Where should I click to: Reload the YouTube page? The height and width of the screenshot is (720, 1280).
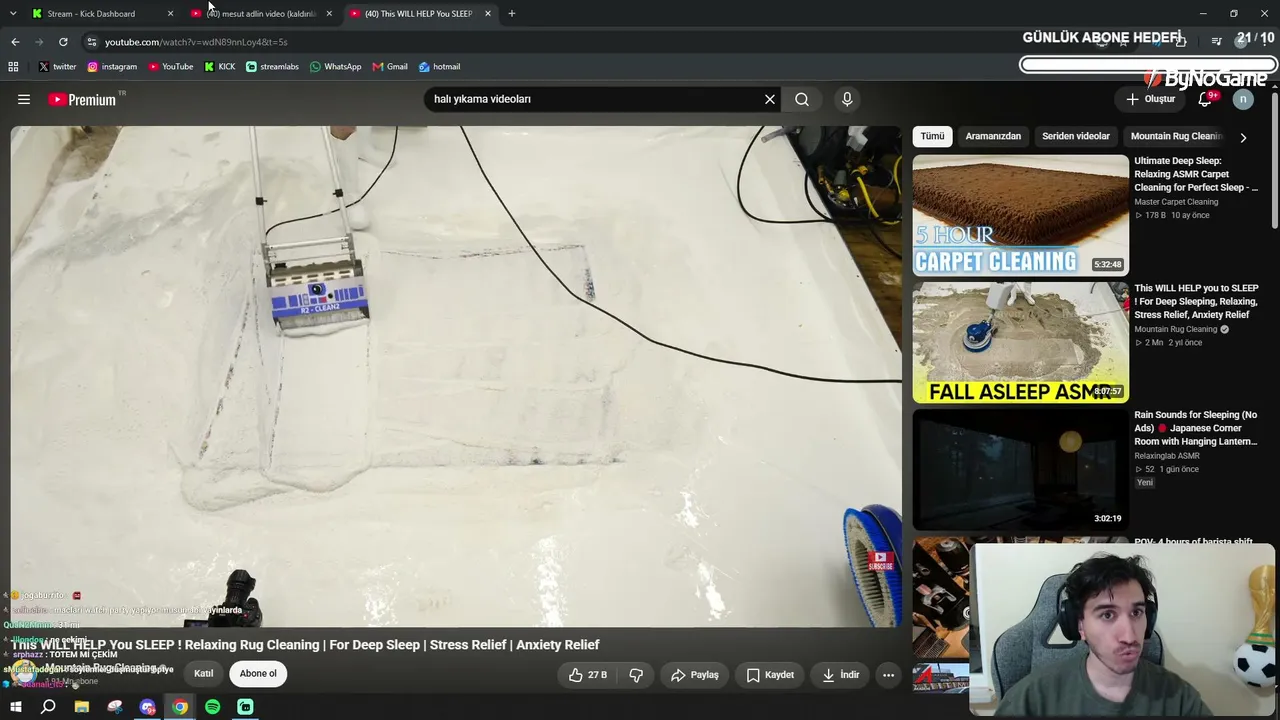click(x=63, y=42)
